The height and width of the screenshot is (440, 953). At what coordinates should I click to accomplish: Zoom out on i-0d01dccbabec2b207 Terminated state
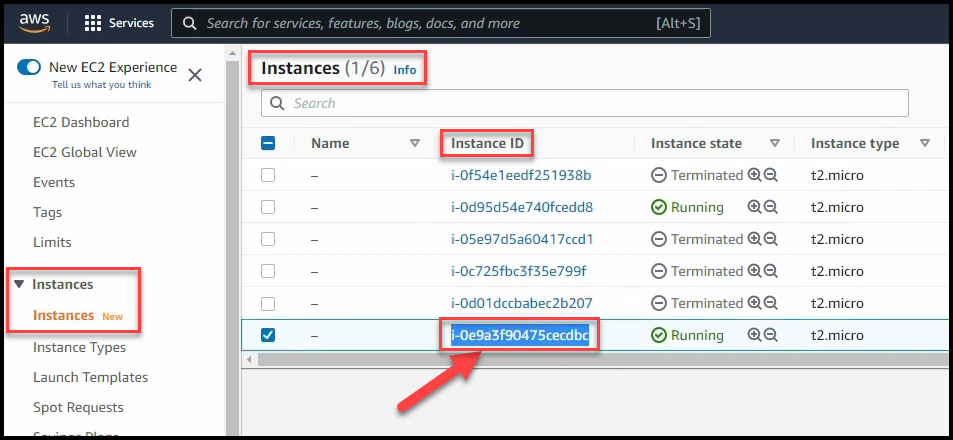(x=770, y=303)
